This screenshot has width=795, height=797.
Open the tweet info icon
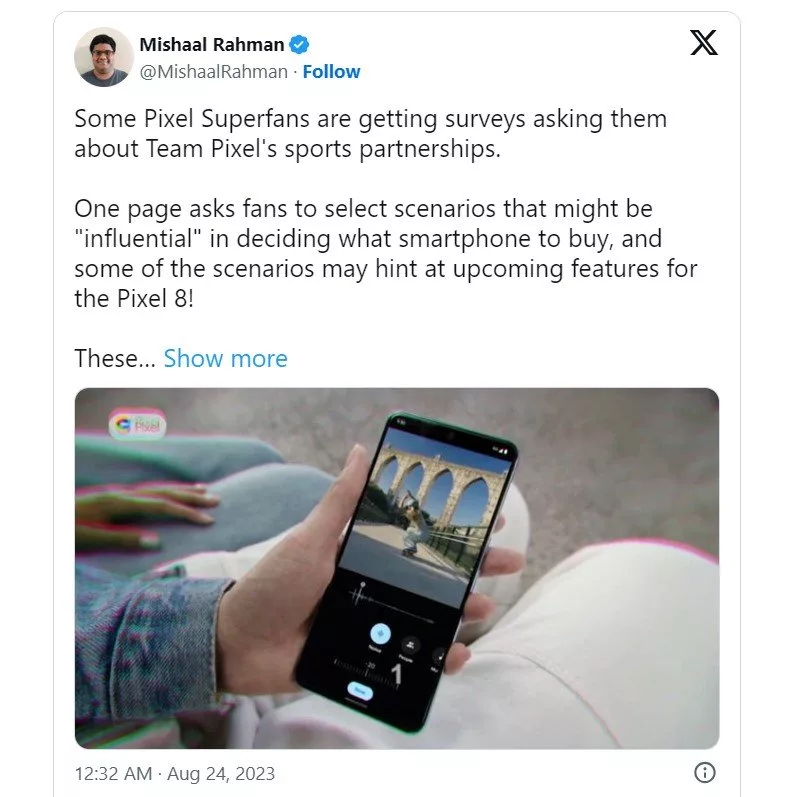(704, 773)
